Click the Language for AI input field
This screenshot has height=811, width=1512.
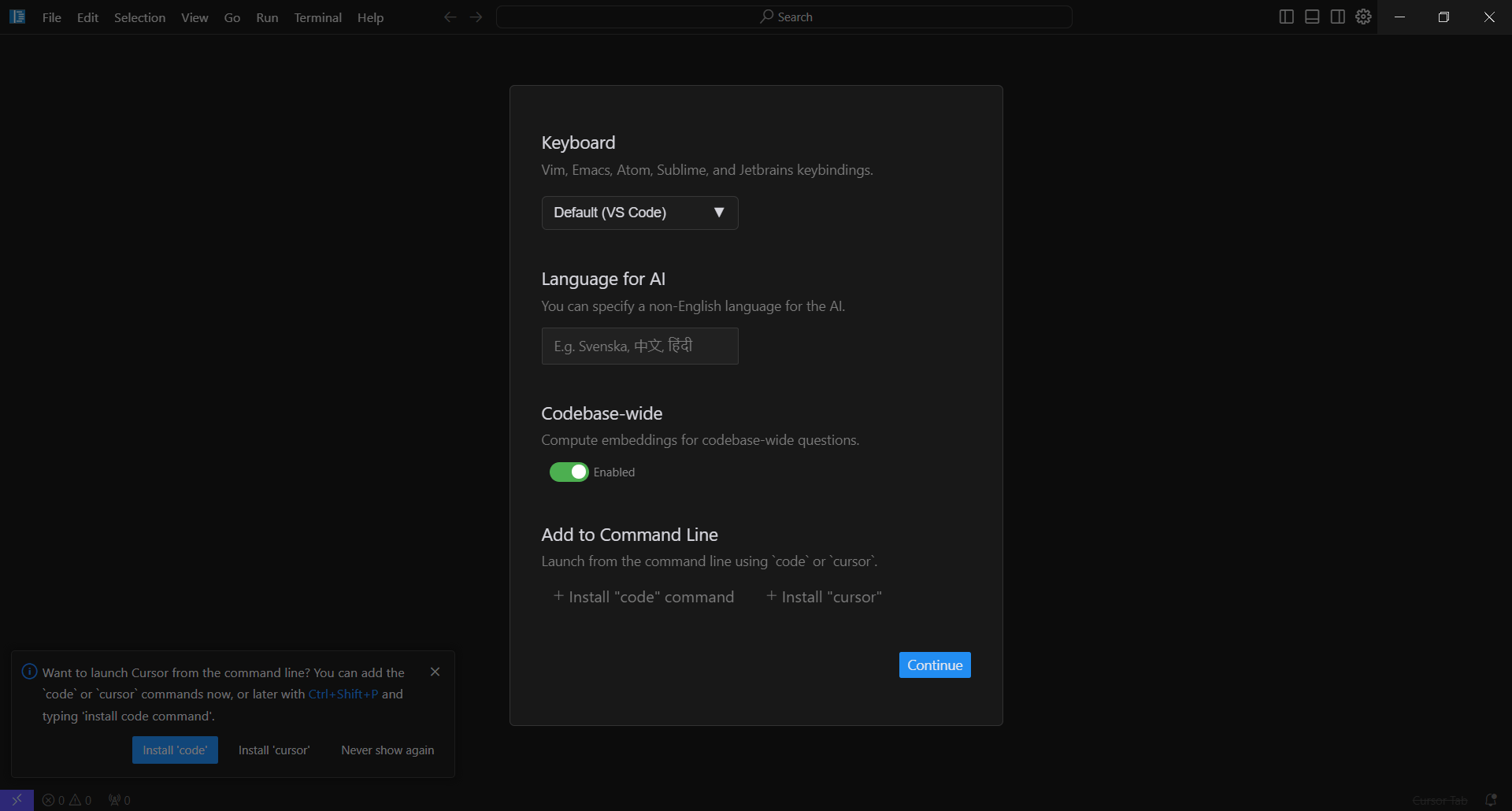pos(639,346)
